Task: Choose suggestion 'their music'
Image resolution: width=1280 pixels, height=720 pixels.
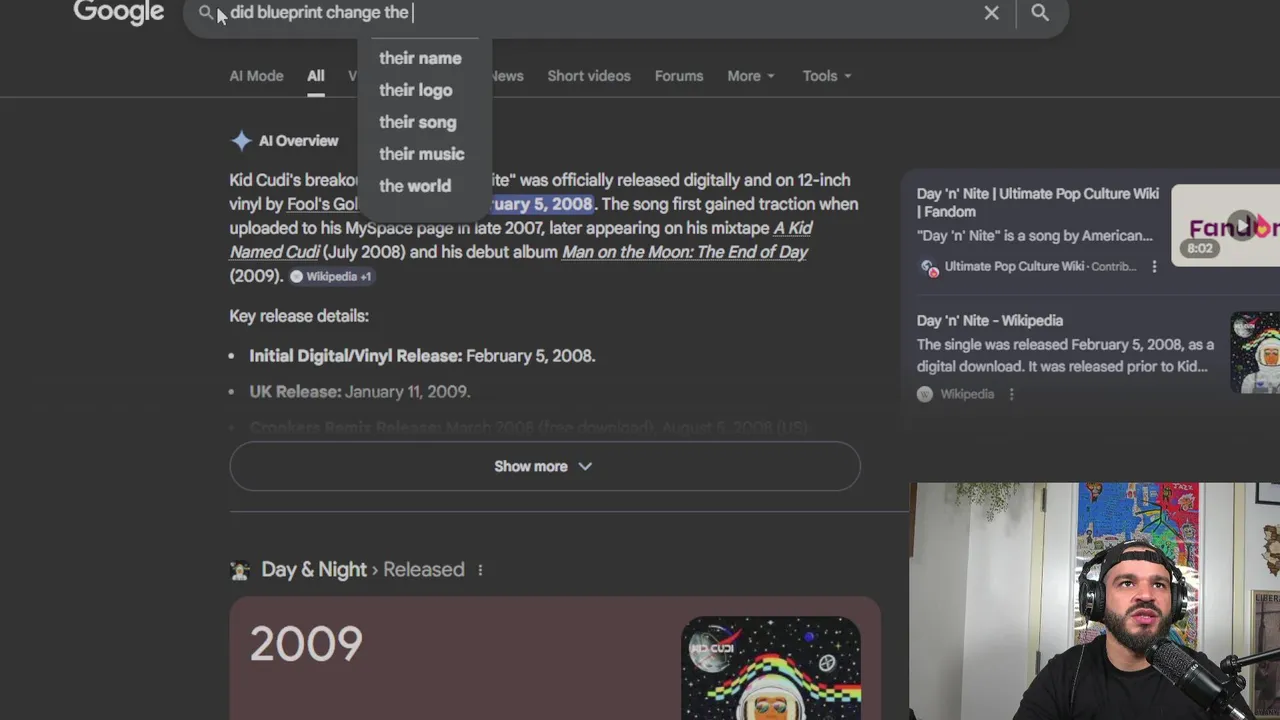Action: point(421,154)
